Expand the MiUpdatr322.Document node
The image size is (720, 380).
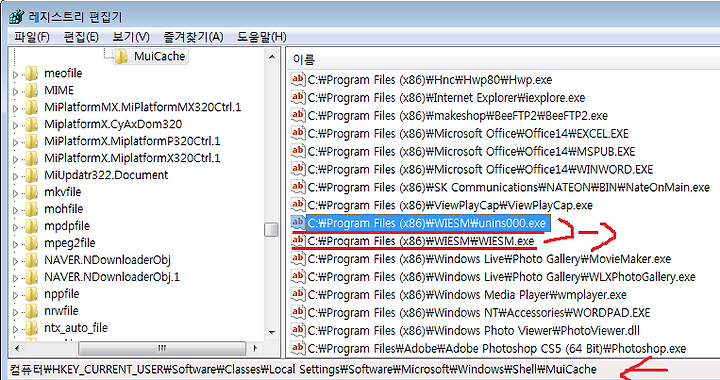15,176
